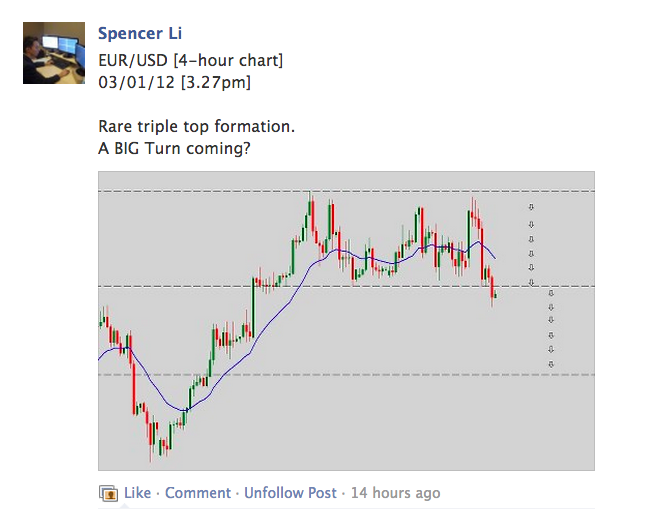Open Spencer Li's profile name link
This screenshot has width=655, height=509.
[x=140, y=35]
